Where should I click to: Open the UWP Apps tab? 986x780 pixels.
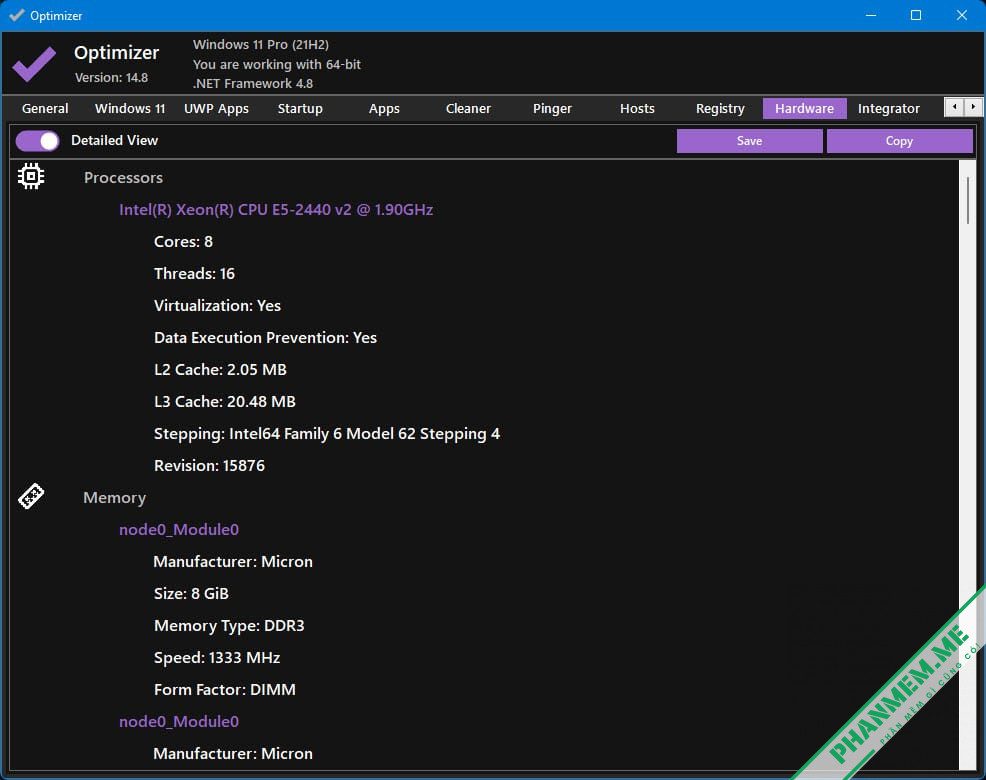pyautogui.click(x=216, y=108)
